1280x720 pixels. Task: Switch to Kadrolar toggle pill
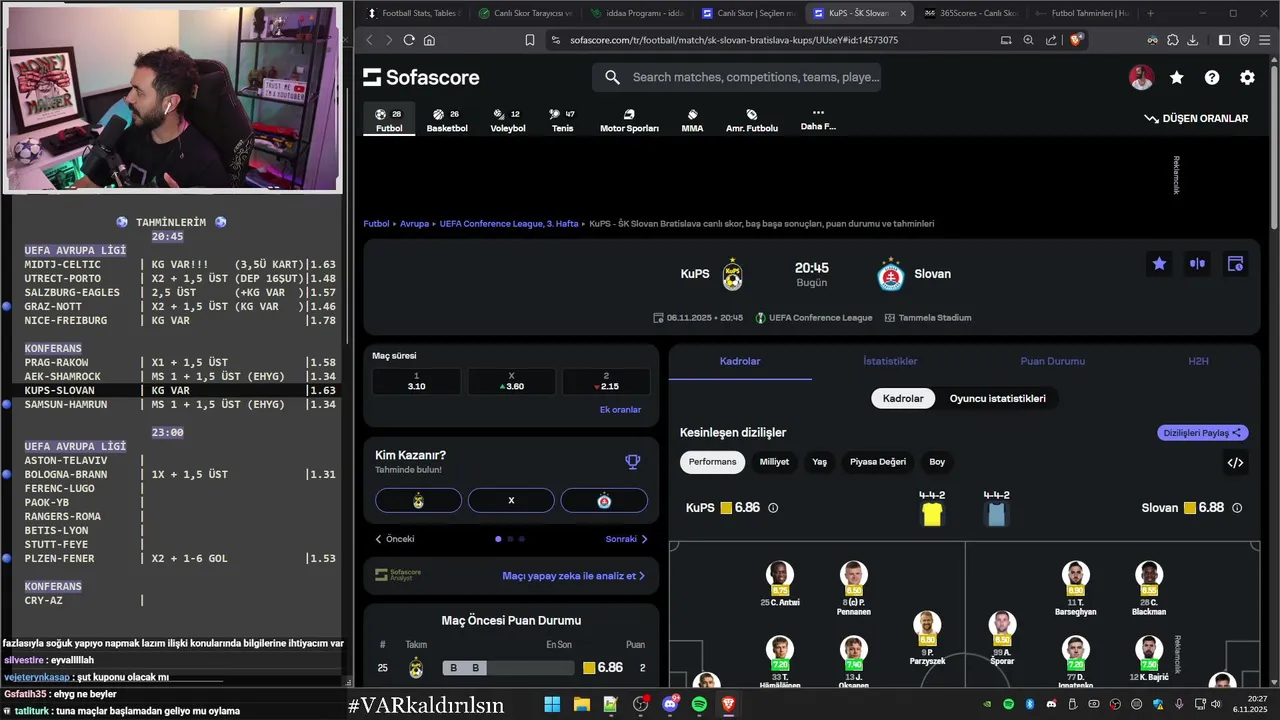tap(903, 398)
